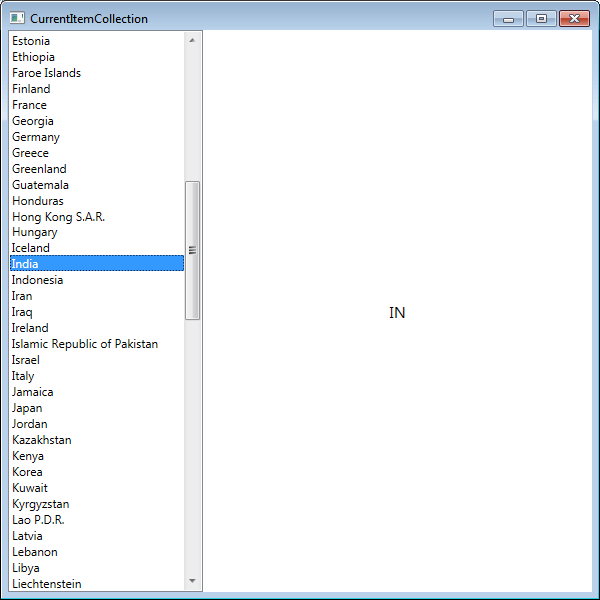Click the scrollbar up arrow
This screenshot has width=600, height=600.
pyautogui.click(x=192, y=40)
